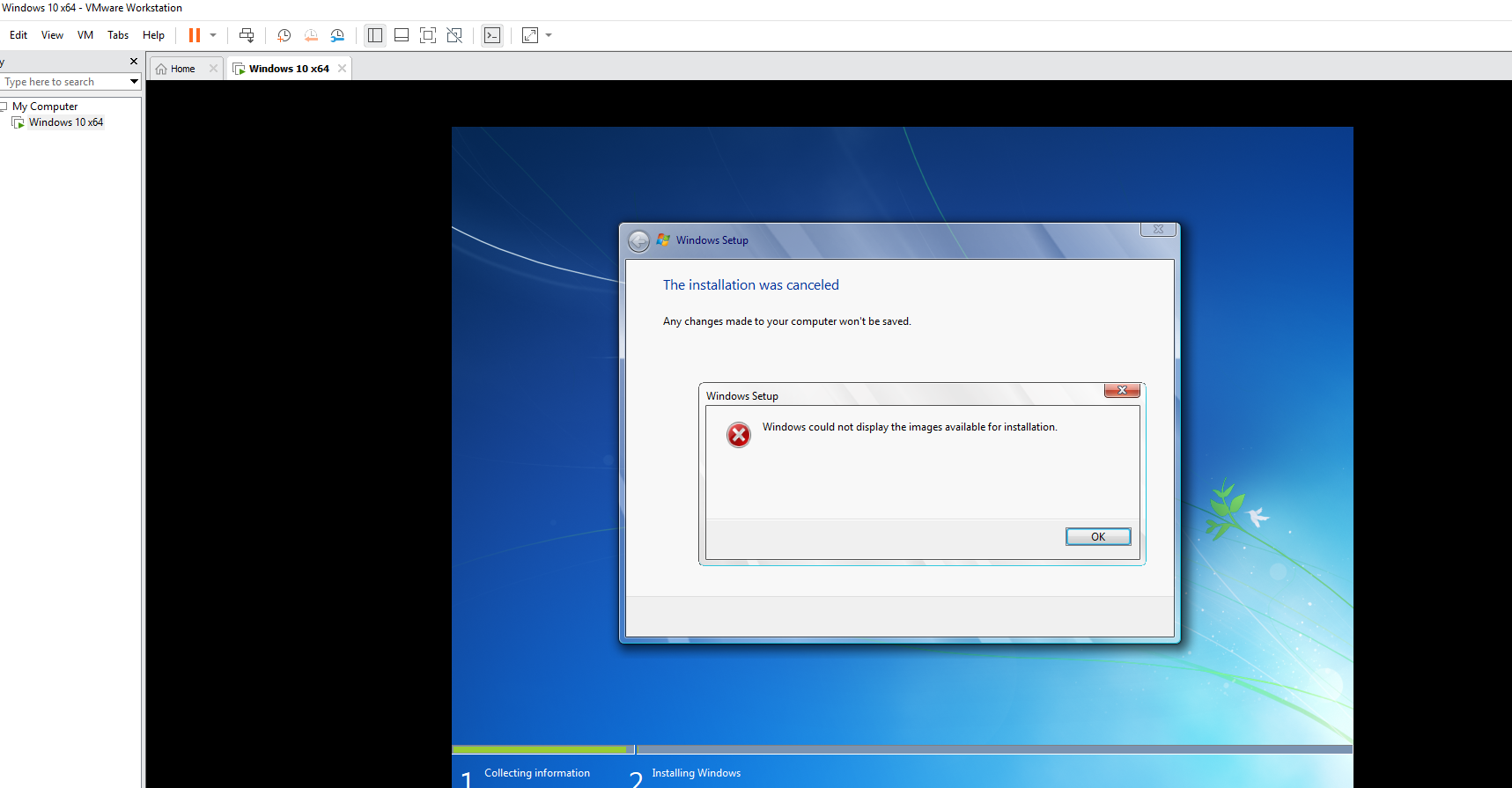The image size is (1512, 788).
Task: Close the library panel
Action: click(134, 62)
